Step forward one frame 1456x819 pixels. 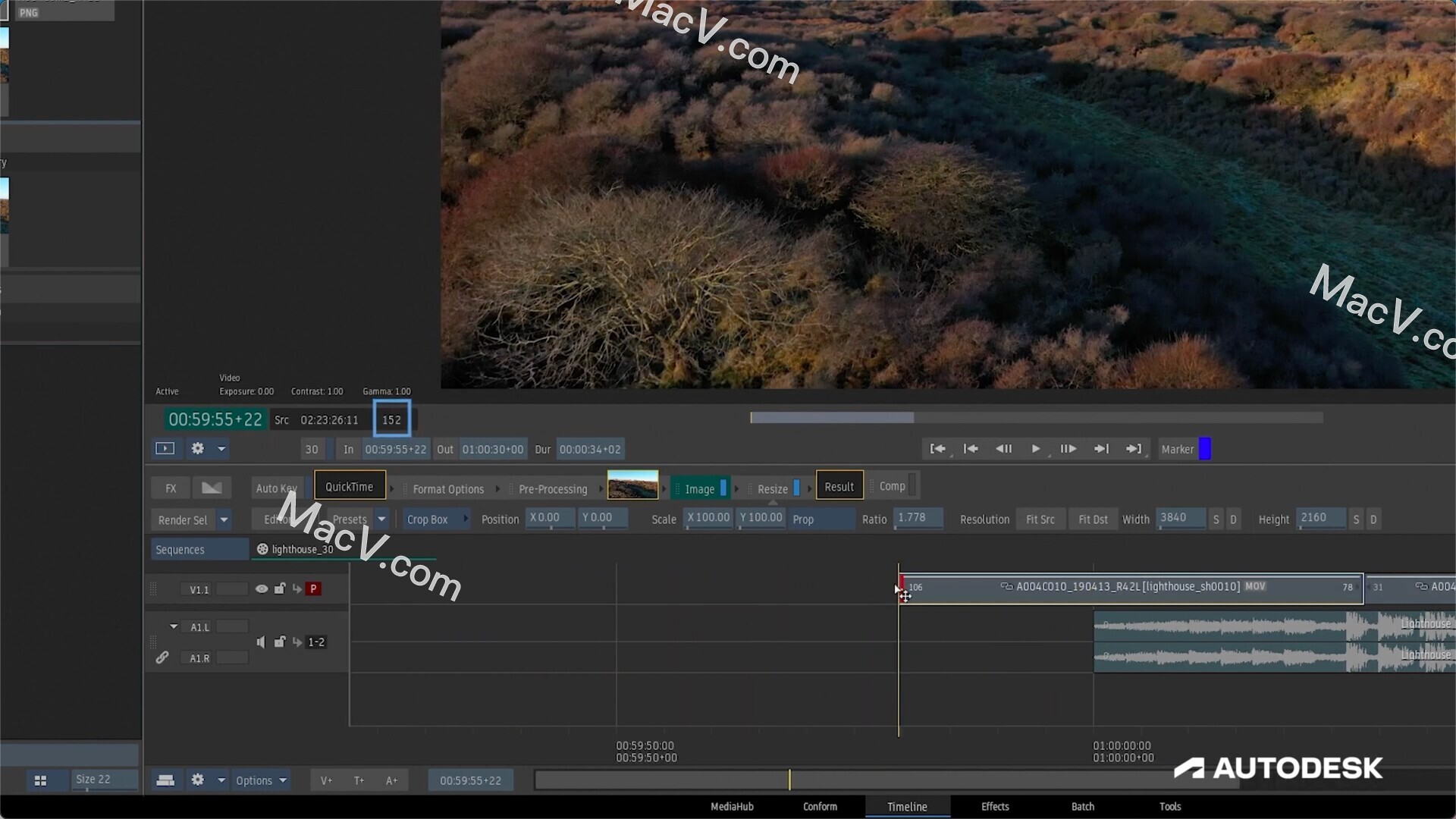(1068, 449)
